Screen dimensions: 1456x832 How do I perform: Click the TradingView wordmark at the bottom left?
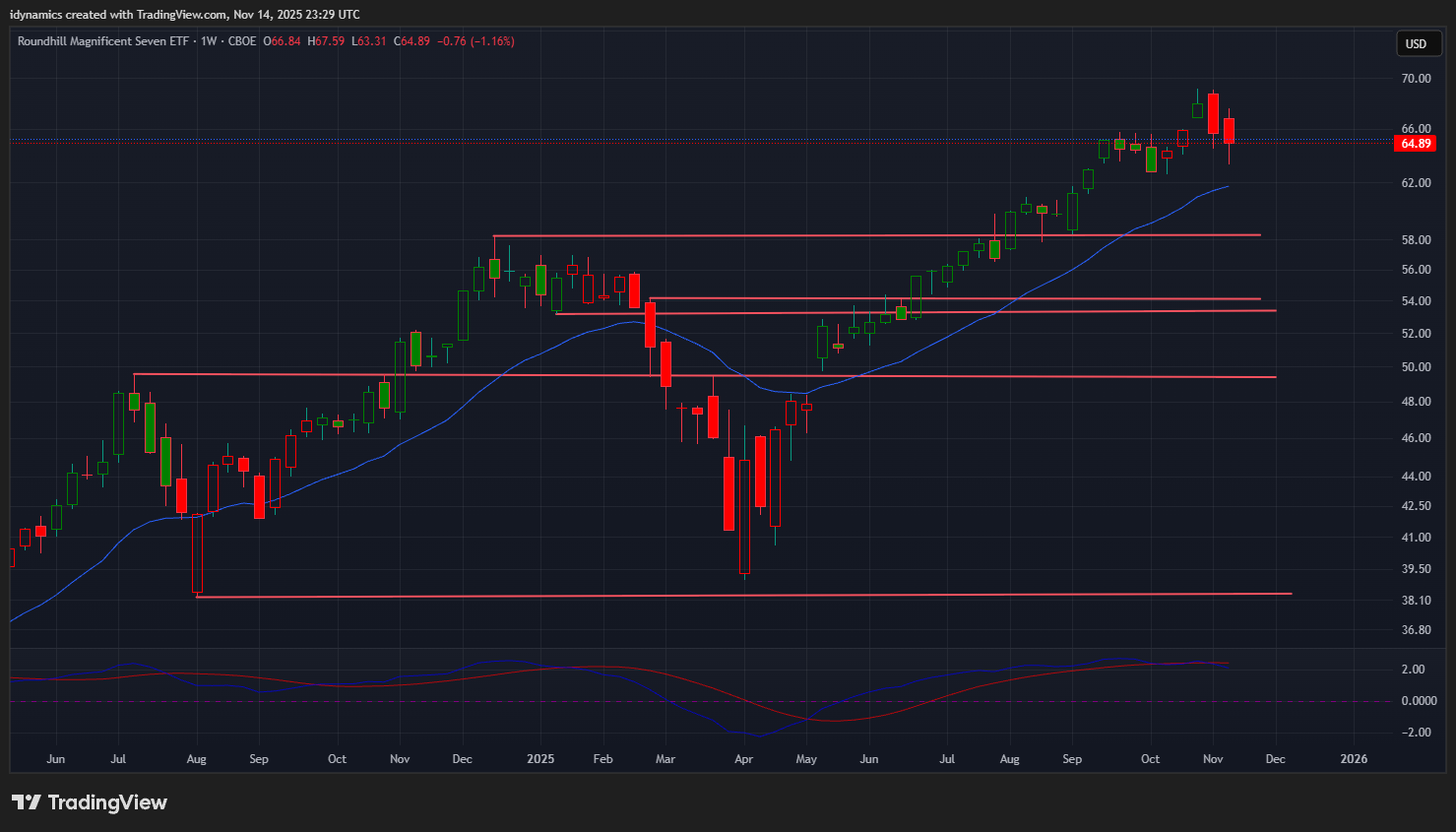click(x=107, y=802)
